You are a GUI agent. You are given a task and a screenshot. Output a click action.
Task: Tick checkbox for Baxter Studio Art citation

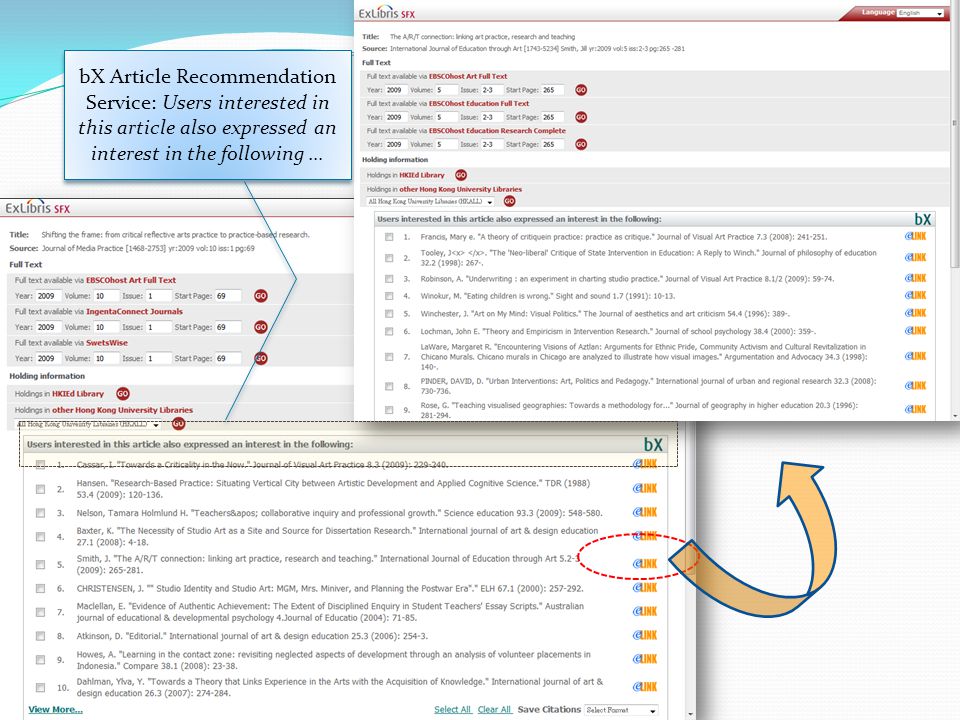pos(40,537)
